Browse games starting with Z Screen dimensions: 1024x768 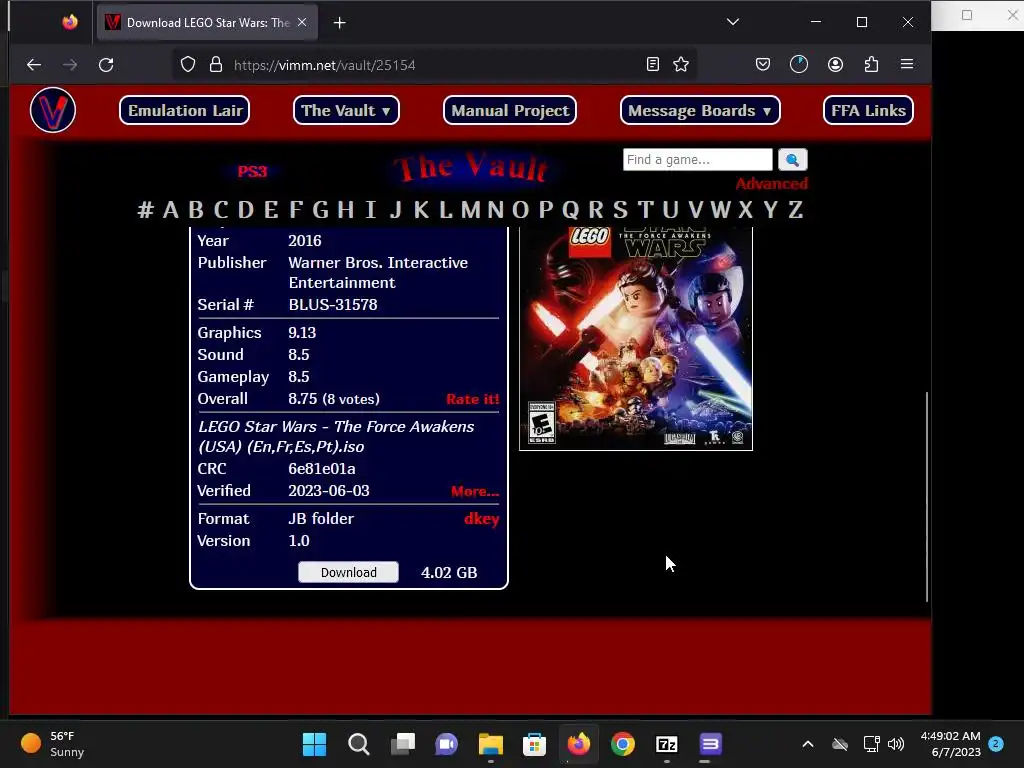click(x=795, y=210)
